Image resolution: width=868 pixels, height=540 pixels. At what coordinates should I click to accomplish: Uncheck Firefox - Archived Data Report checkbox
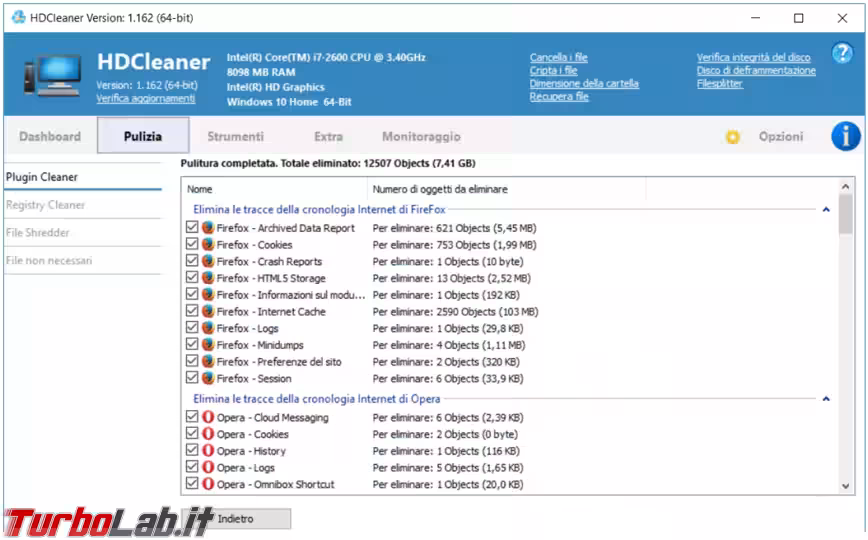(192, 228)
